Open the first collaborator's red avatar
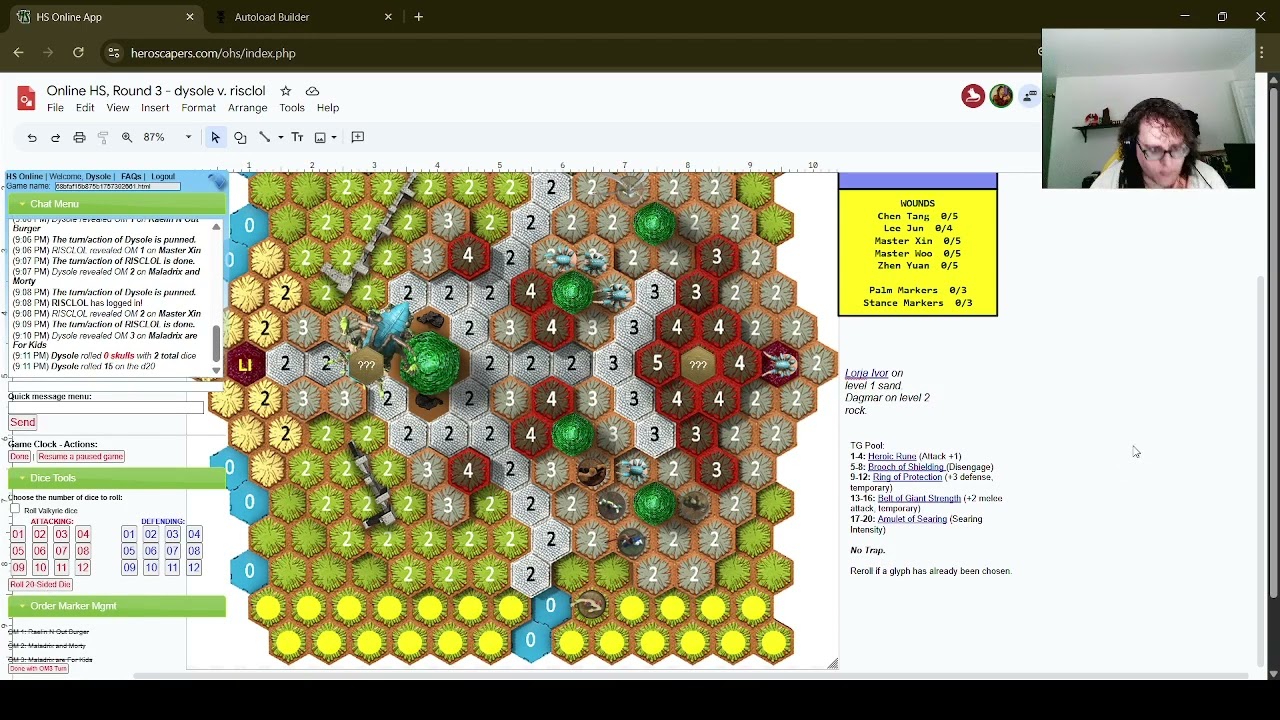The image size is (1280, 720). (973, 96)
